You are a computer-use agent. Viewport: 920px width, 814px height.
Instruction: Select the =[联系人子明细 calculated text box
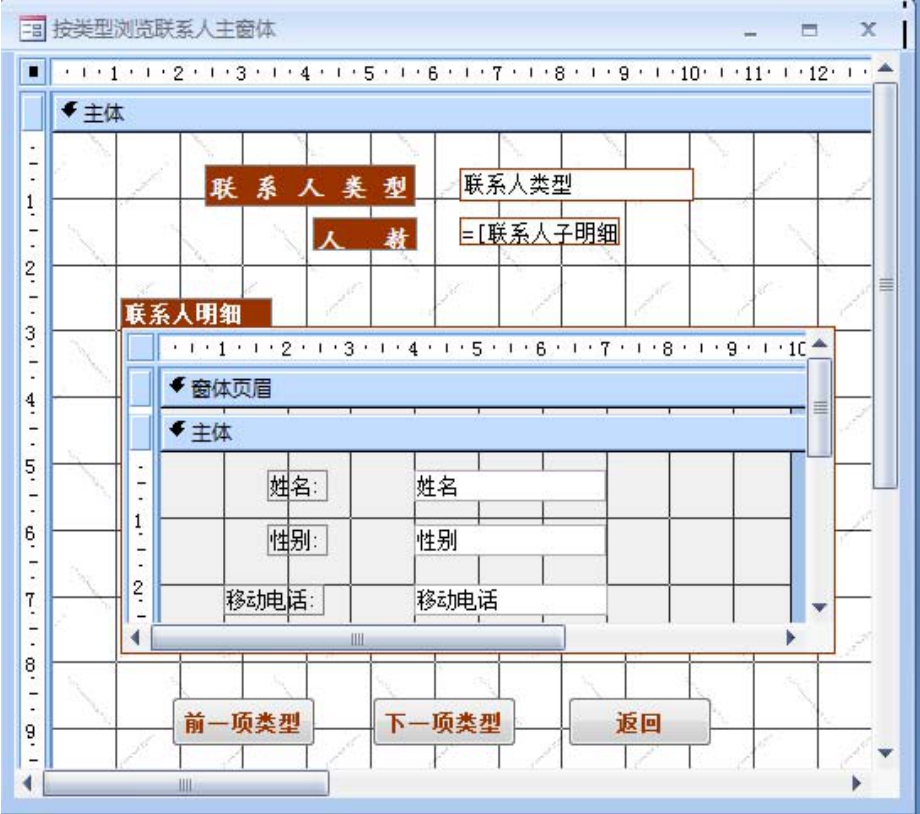click(541, 234)
